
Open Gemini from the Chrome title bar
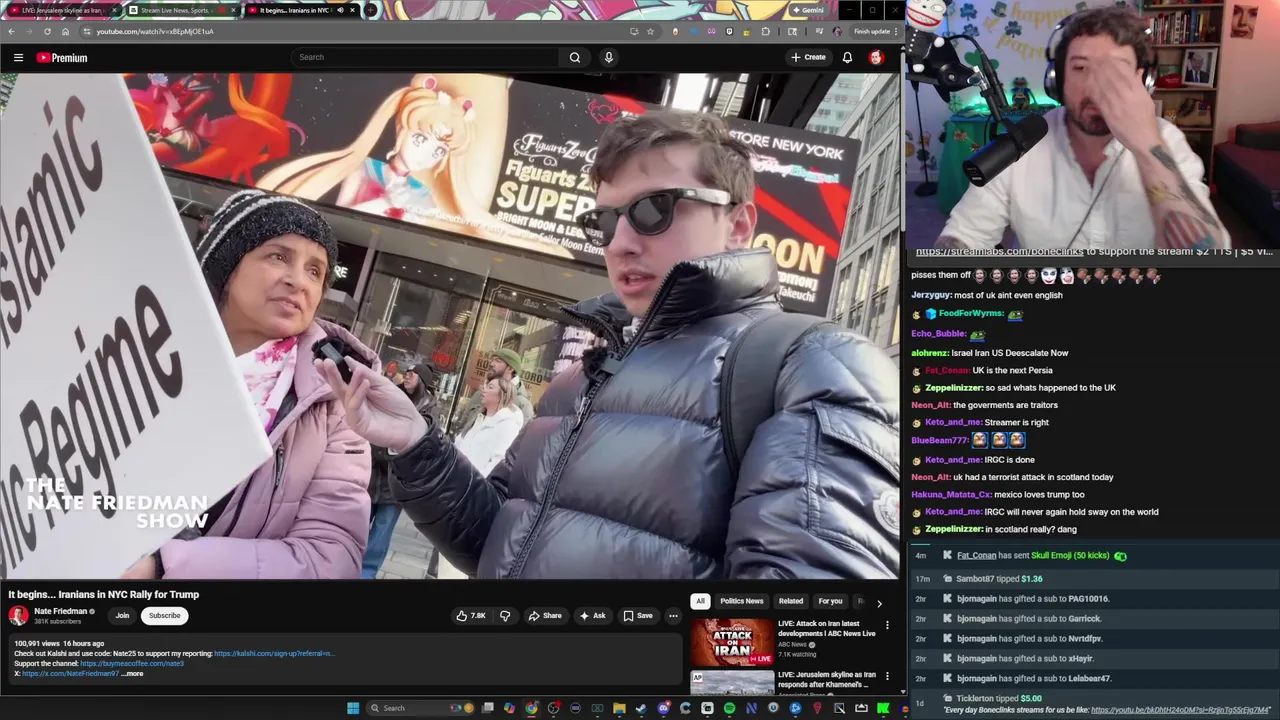point(808,10)
